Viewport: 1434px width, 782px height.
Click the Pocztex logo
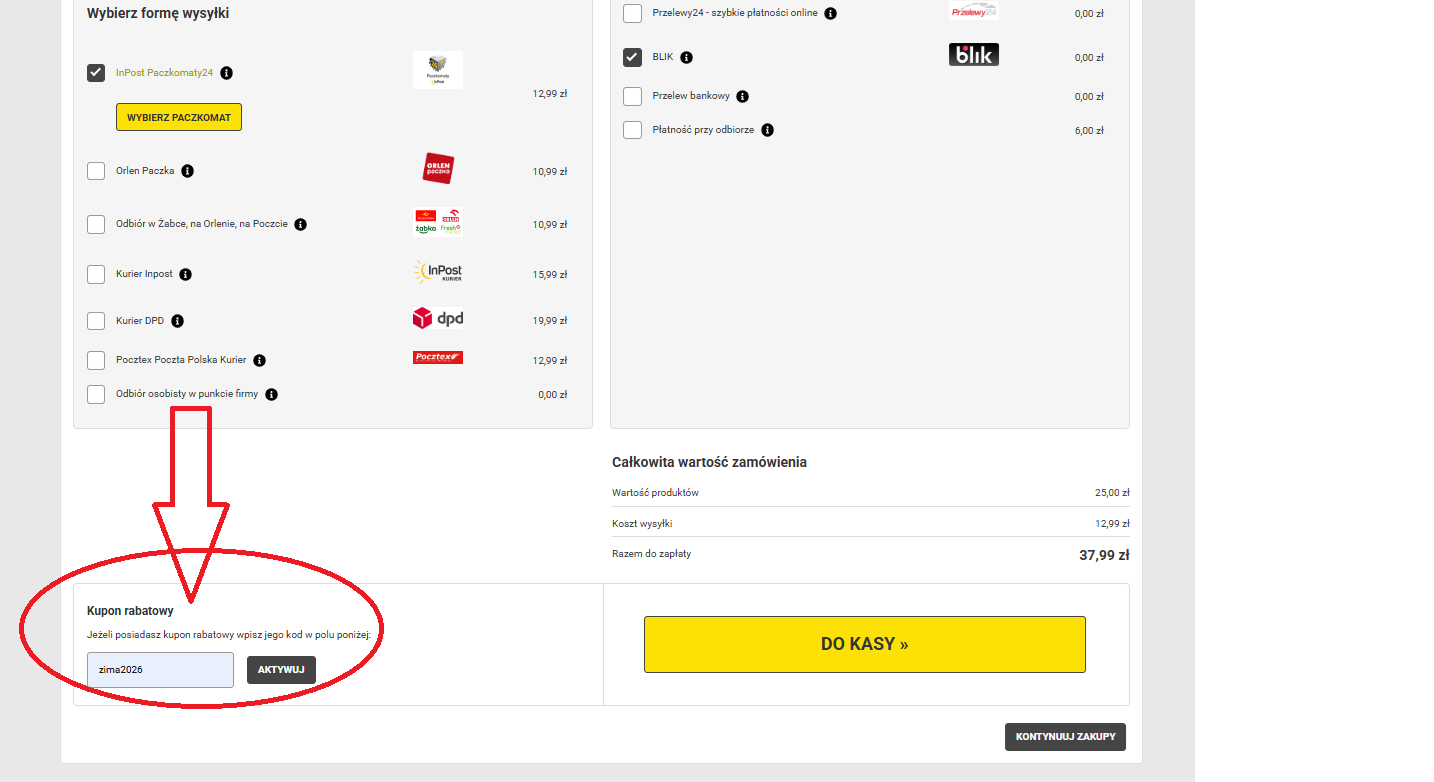coord(438,357)
